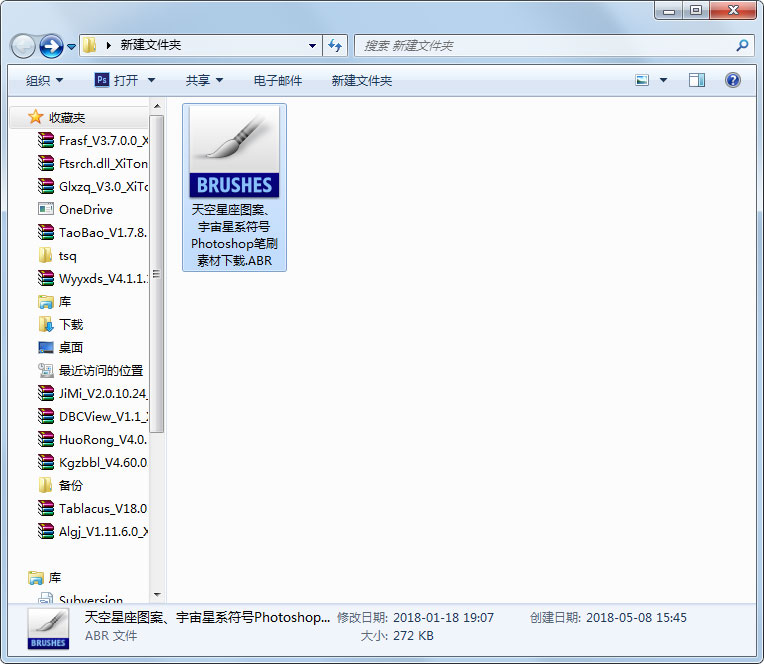The image size is (764, 664).
Task: Open 最近访问的位置 in favorites
Action: (91, 371)
